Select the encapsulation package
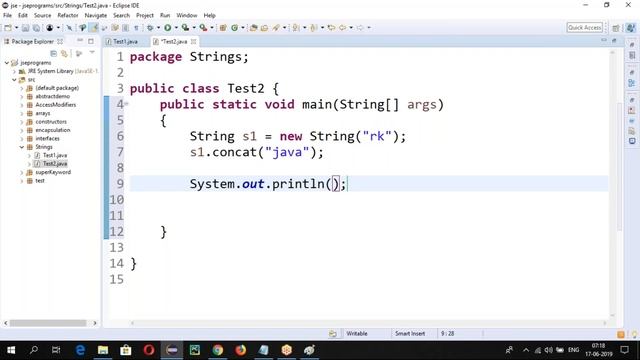 point(53,130)
